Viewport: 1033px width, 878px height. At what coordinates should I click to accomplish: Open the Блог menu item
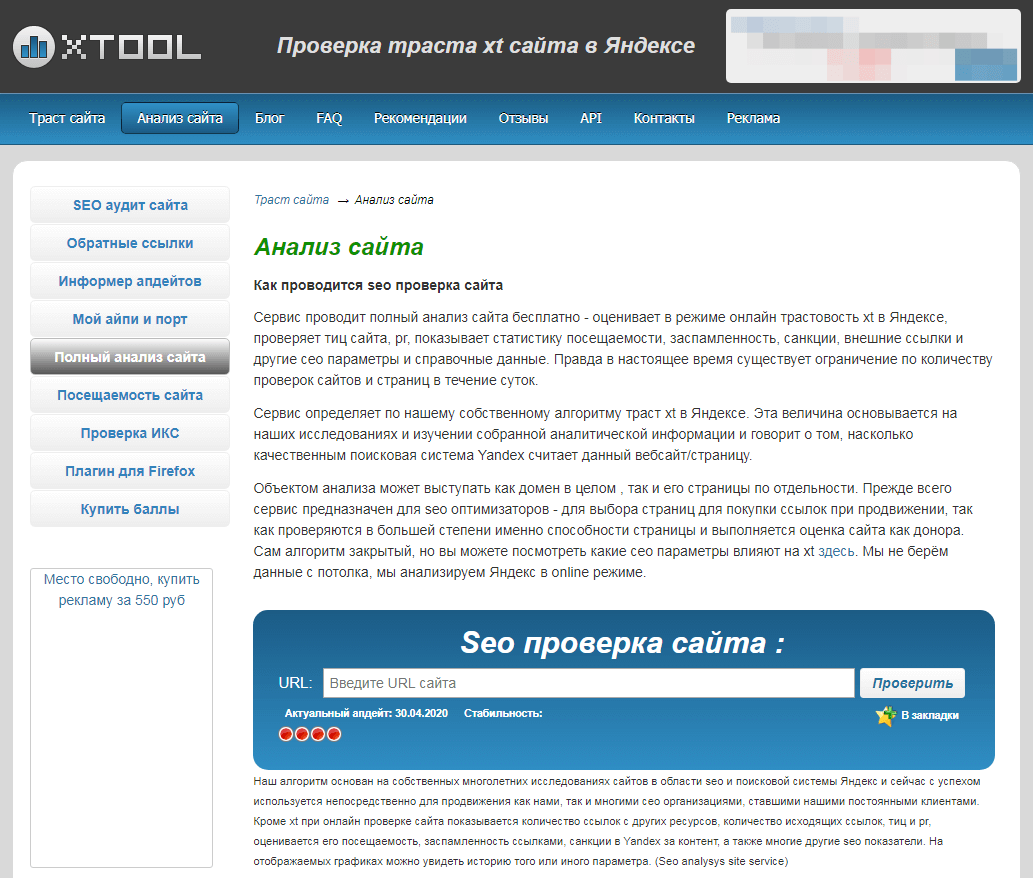click(269, 118)
